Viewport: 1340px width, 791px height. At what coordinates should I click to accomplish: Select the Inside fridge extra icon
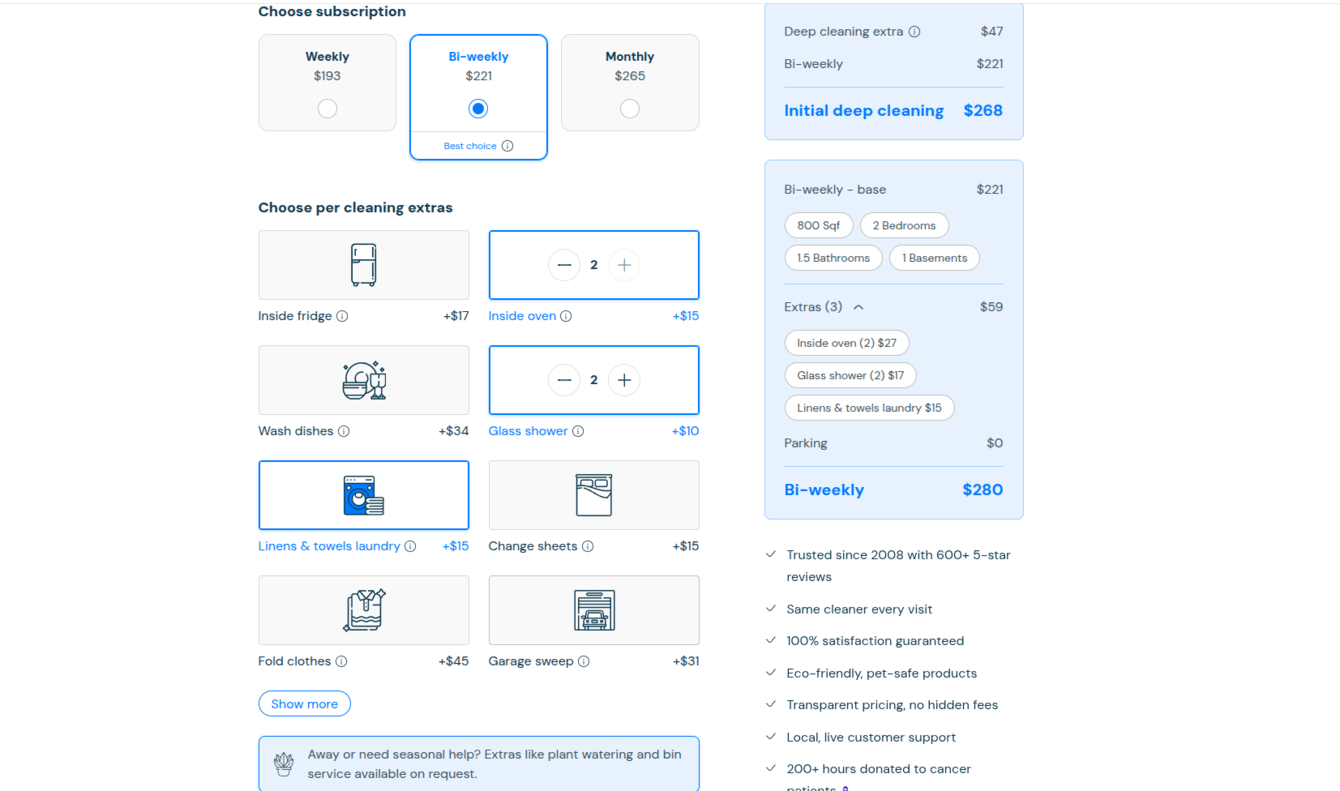pos(364,265)
